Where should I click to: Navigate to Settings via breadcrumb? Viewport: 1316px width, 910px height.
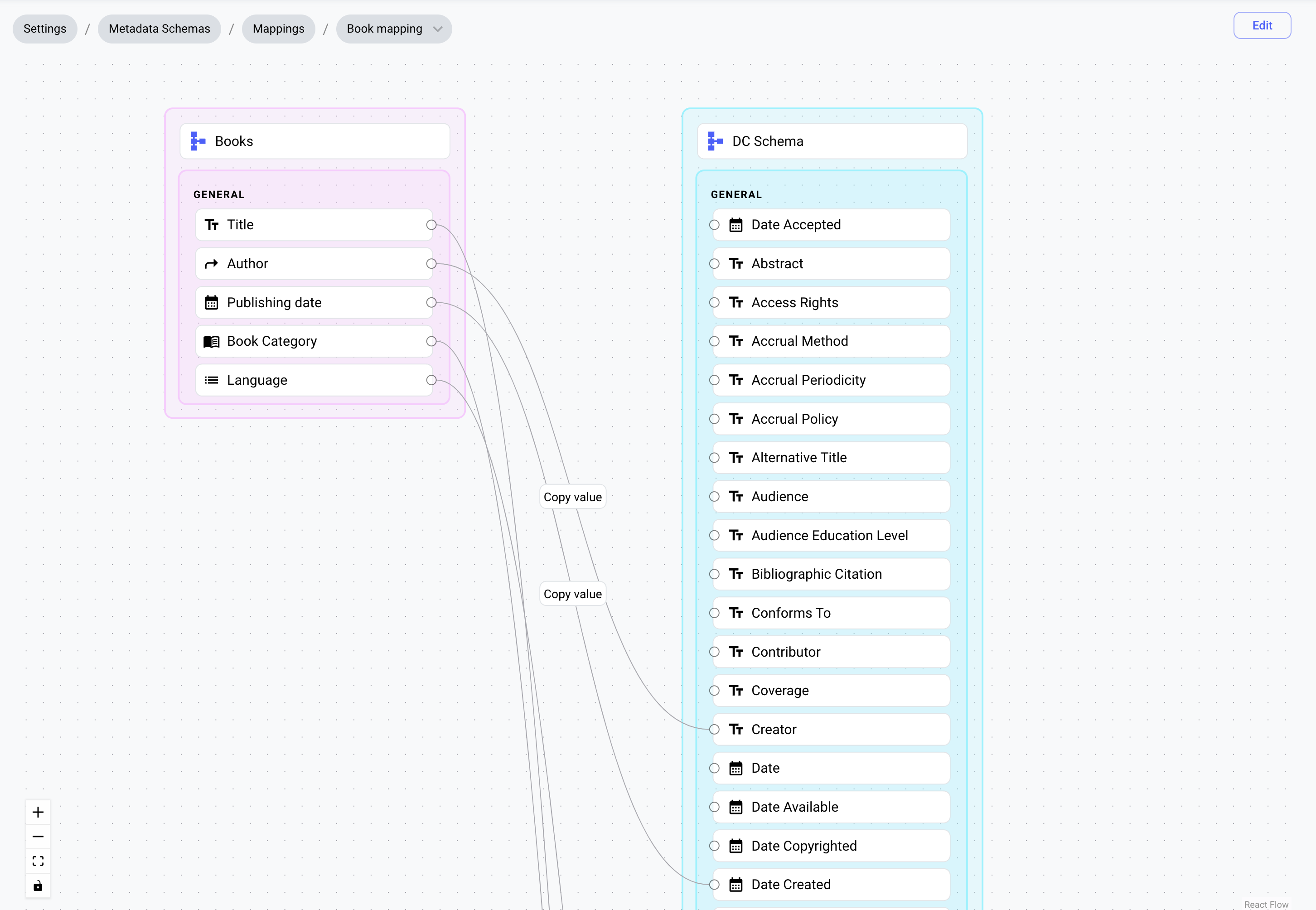[44, 29]
